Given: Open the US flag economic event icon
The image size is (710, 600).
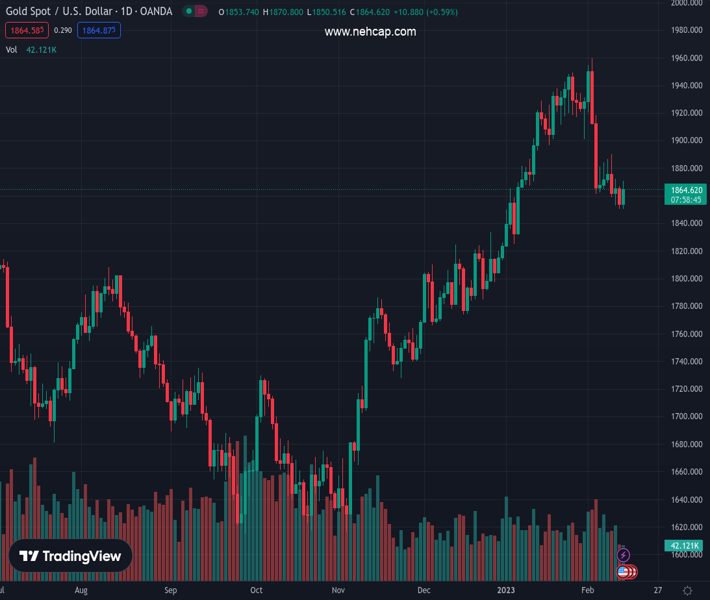Looking at the screenshot, I should 623,571.
